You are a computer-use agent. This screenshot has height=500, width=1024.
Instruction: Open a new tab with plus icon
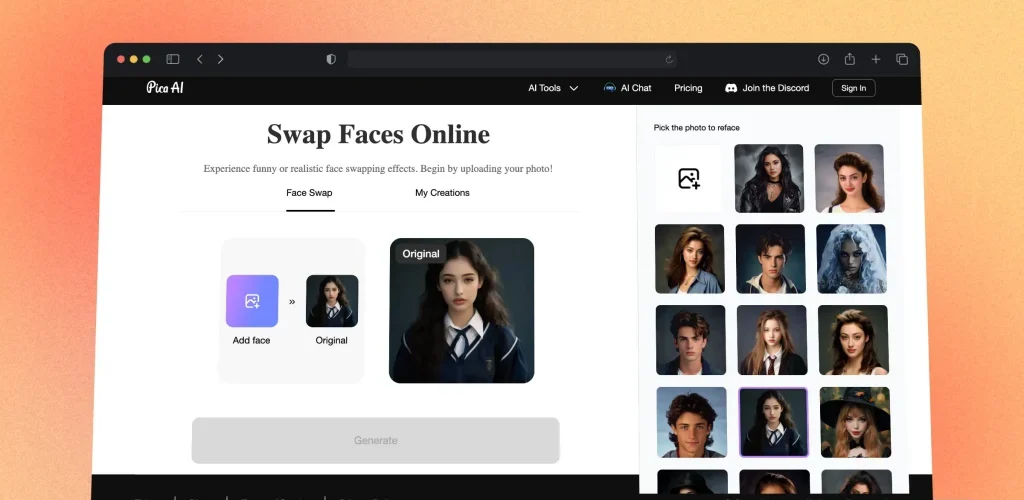[x=876, y=60]
